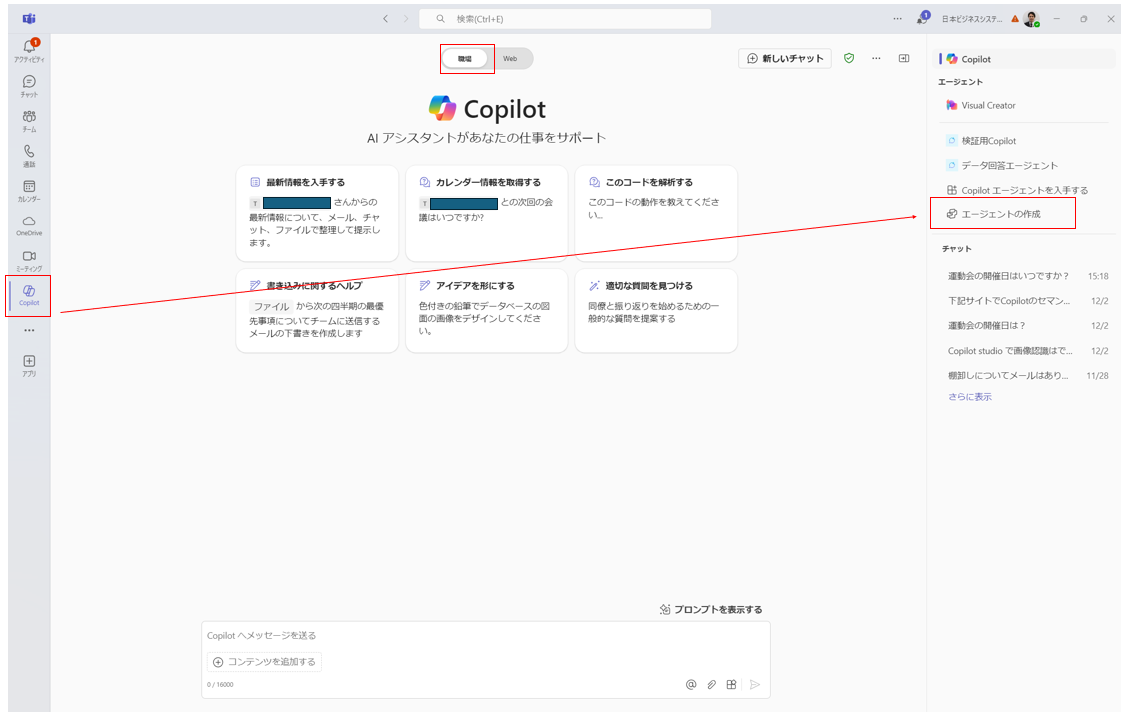
Task: Toggle the side panel icon
Action: coord(904,58)
